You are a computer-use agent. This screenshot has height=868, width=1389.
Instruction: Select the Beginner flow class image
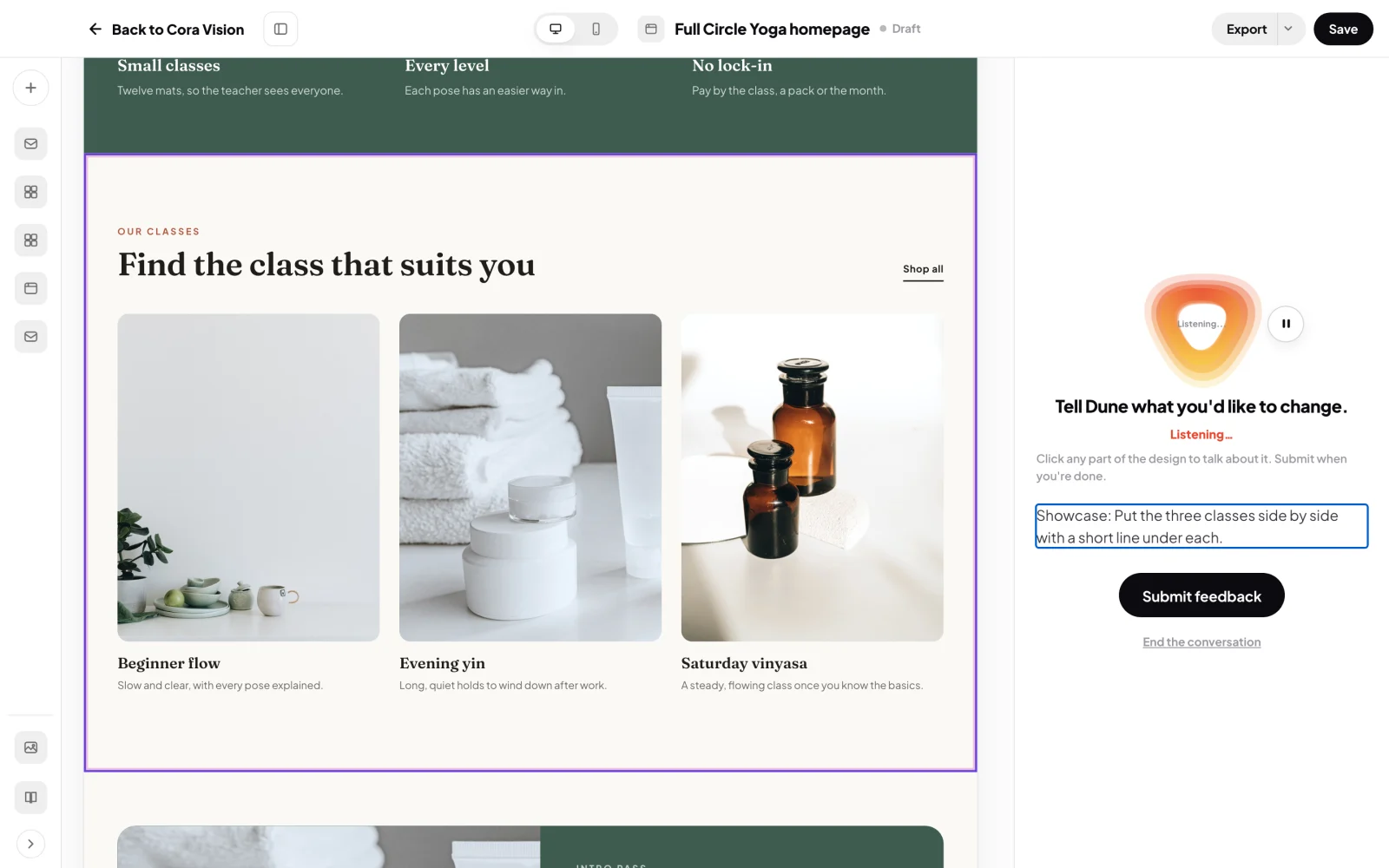248,477
